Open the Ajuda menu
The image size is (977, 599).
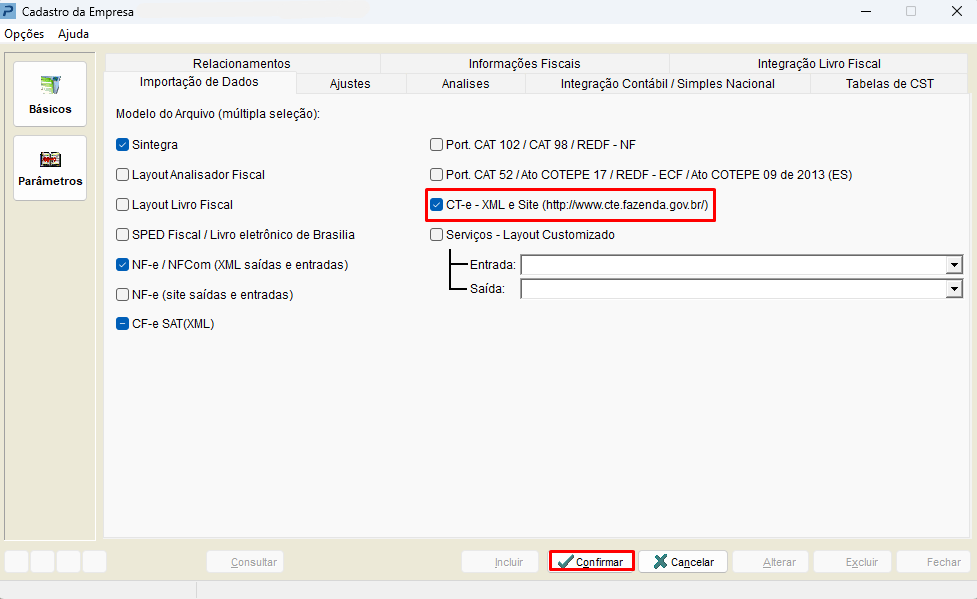point(74,34)
